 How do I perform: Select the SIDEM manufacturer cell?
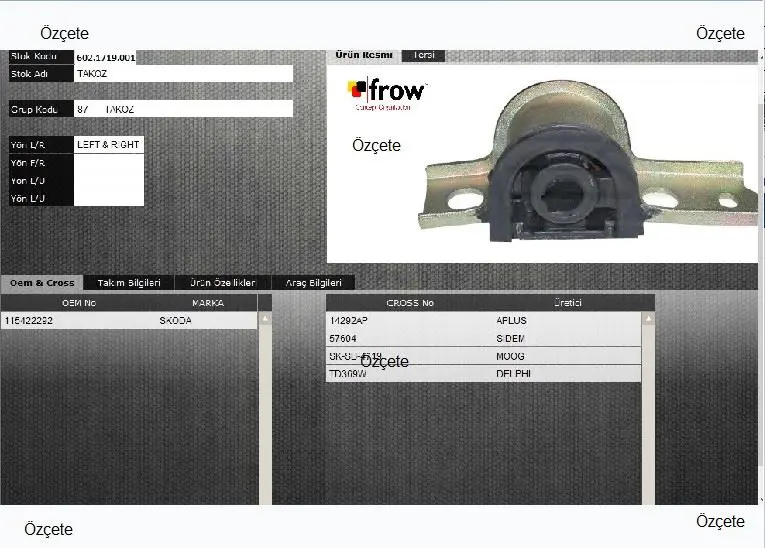tap(510, 339)
